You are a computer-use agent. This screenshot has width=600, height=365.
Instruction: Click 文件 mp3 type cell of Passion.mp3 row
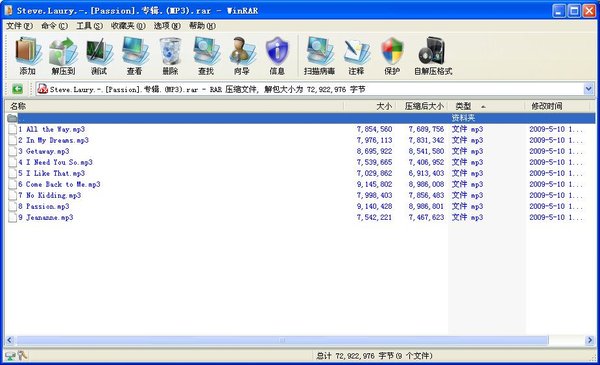pos(467,206)
